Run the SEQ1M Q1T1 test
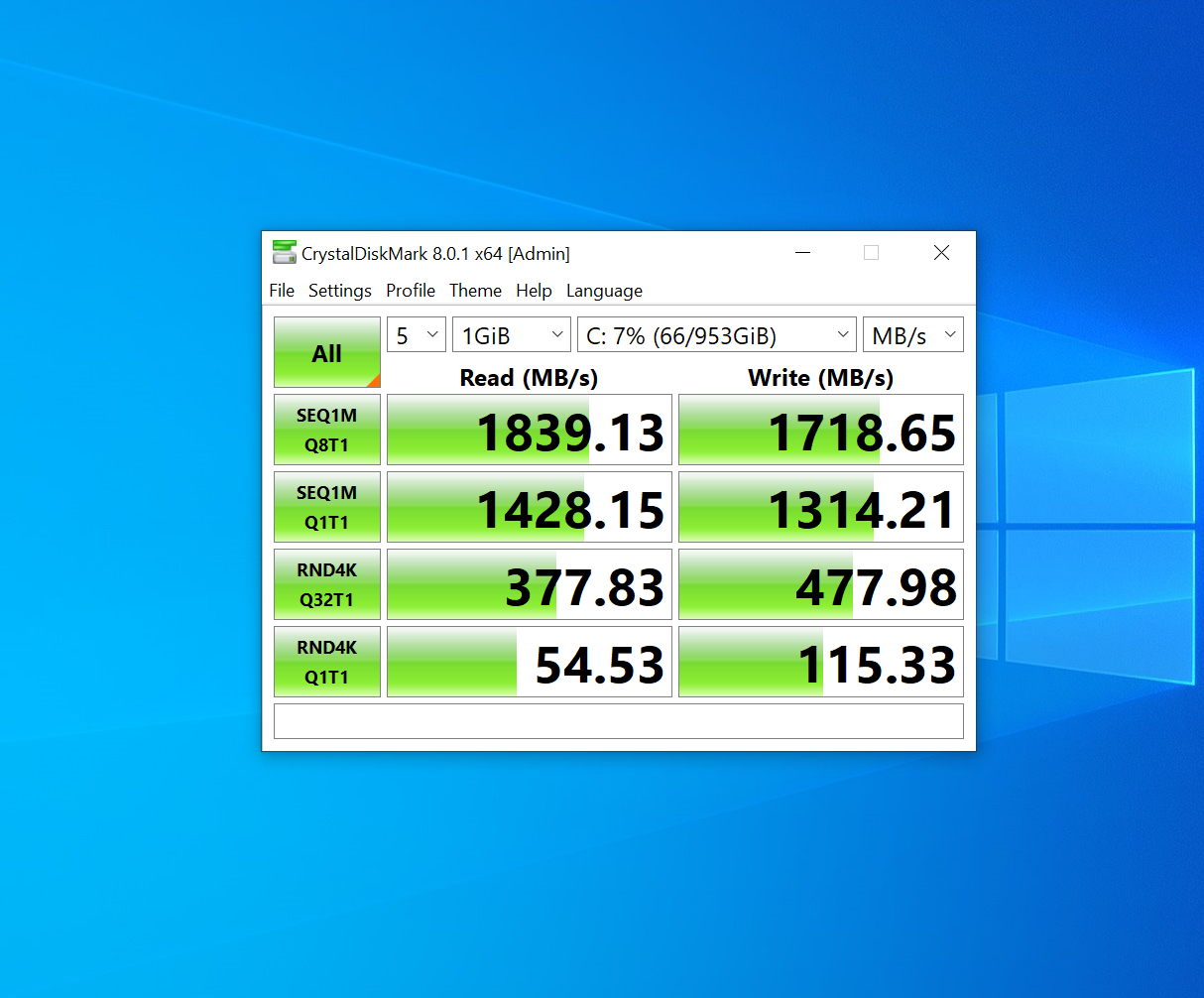This screenshot has height=998, width=1204. coord(327,507)
